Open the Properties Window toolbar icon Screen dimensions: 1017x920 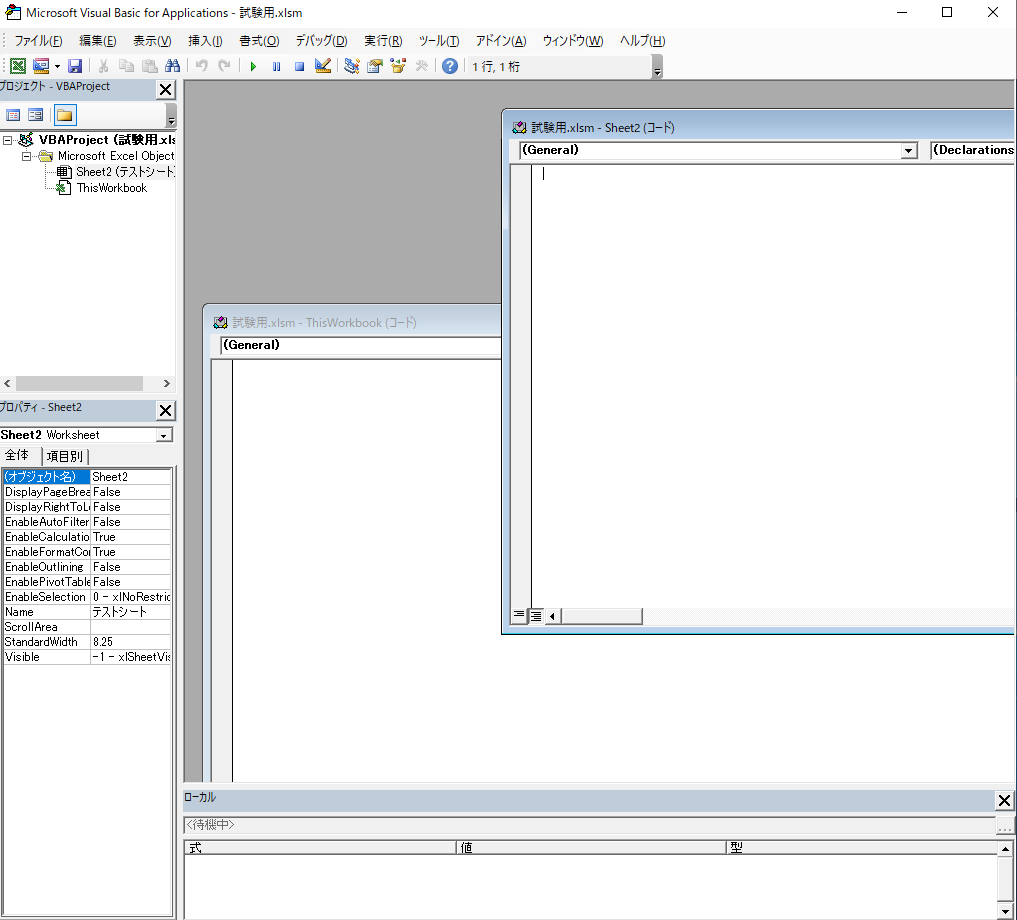point(375,66)
